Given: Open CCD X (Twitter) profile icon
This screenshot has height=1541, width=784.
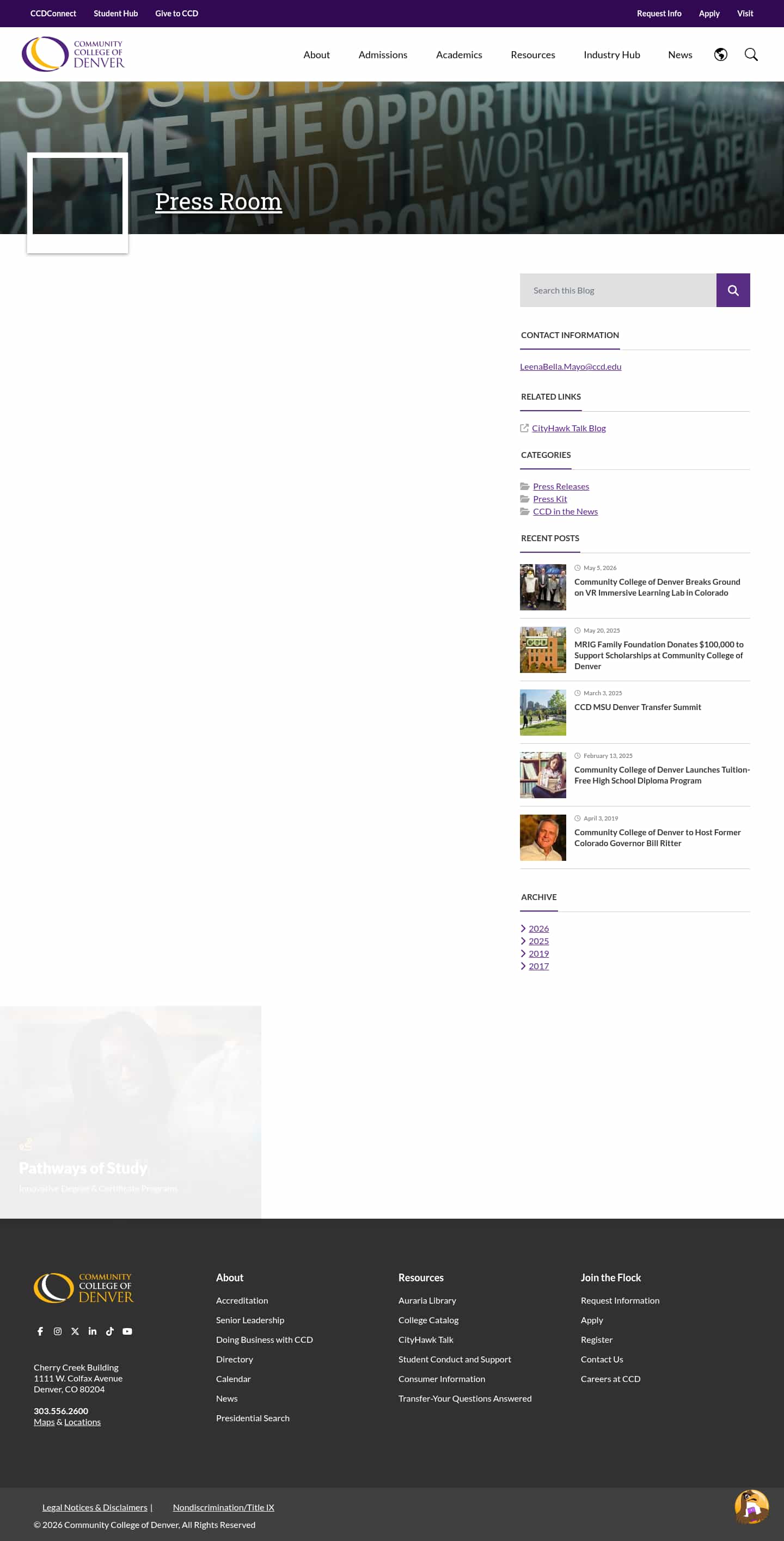Looking at the screenshot, I should [75, 1331].
